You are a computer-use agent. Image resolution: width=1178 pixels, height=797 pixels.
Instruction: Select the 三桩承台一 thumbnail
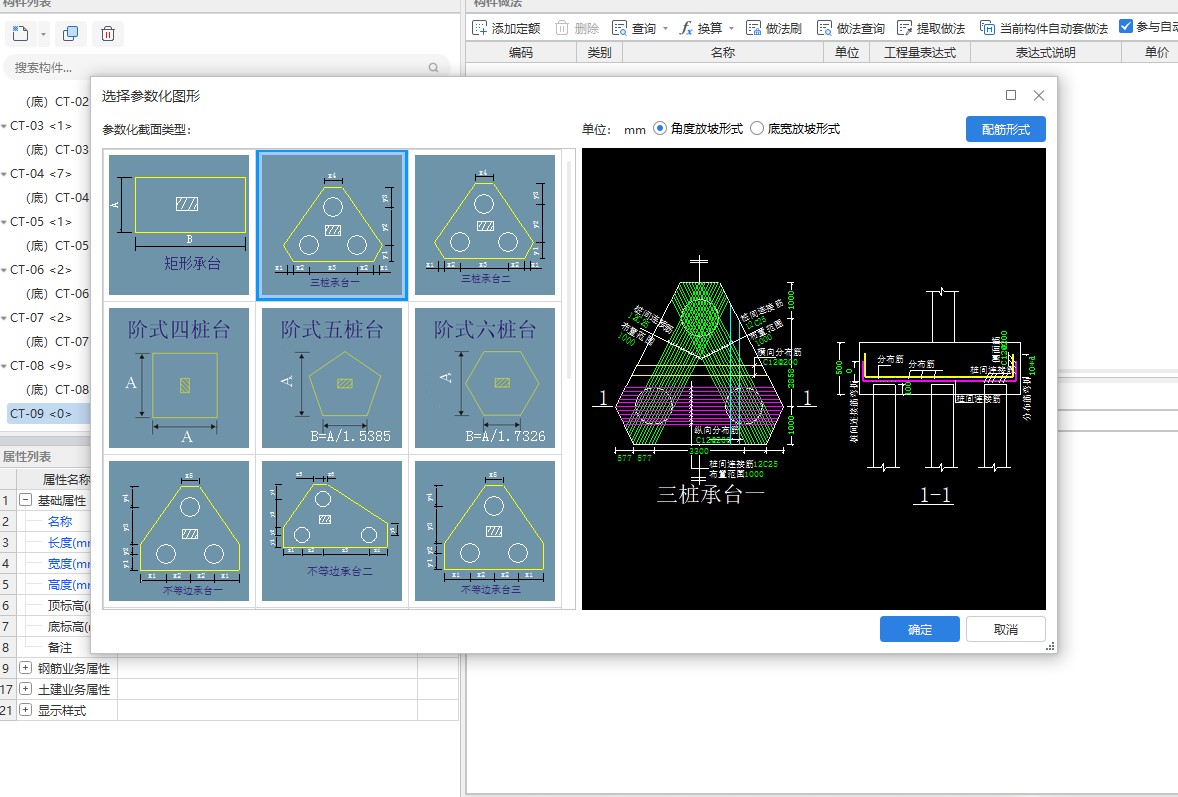[332, 225]
